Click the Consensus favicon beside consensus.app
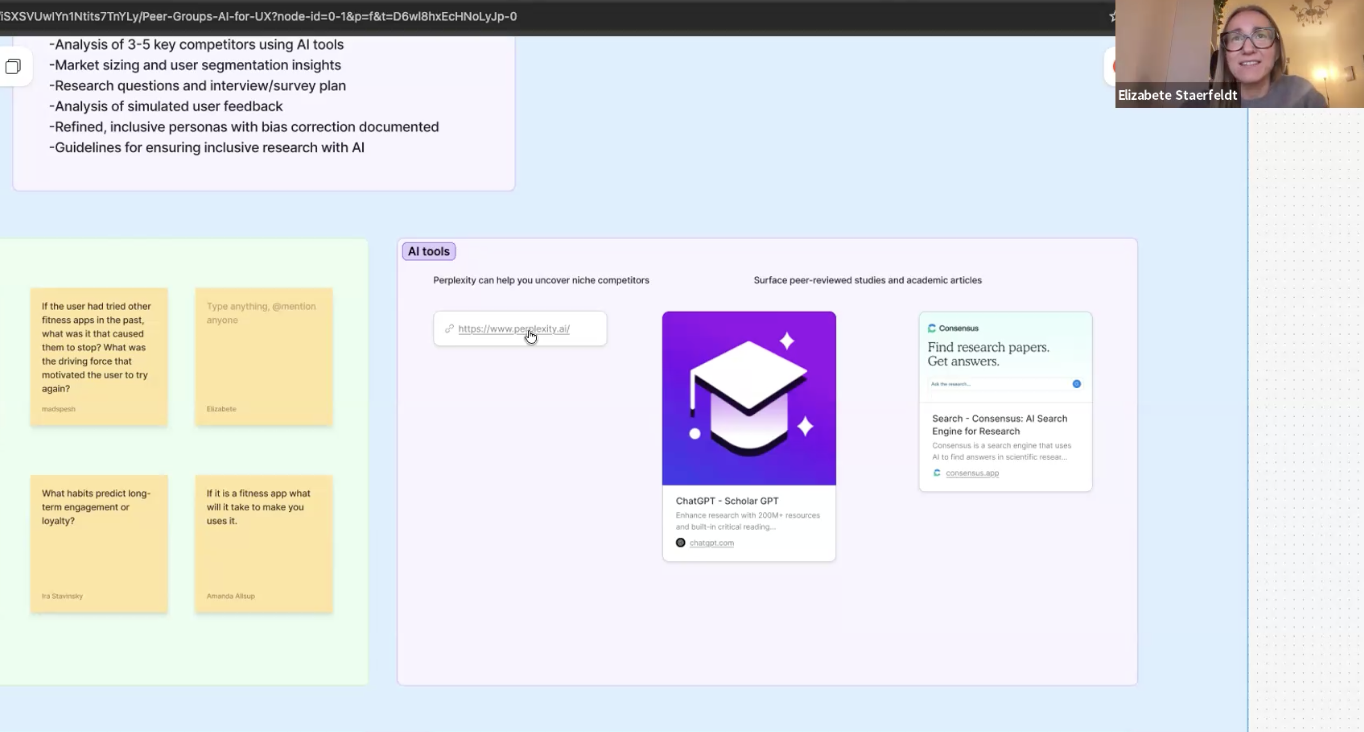The image size is (1364, 732). (x=937, y=473)
